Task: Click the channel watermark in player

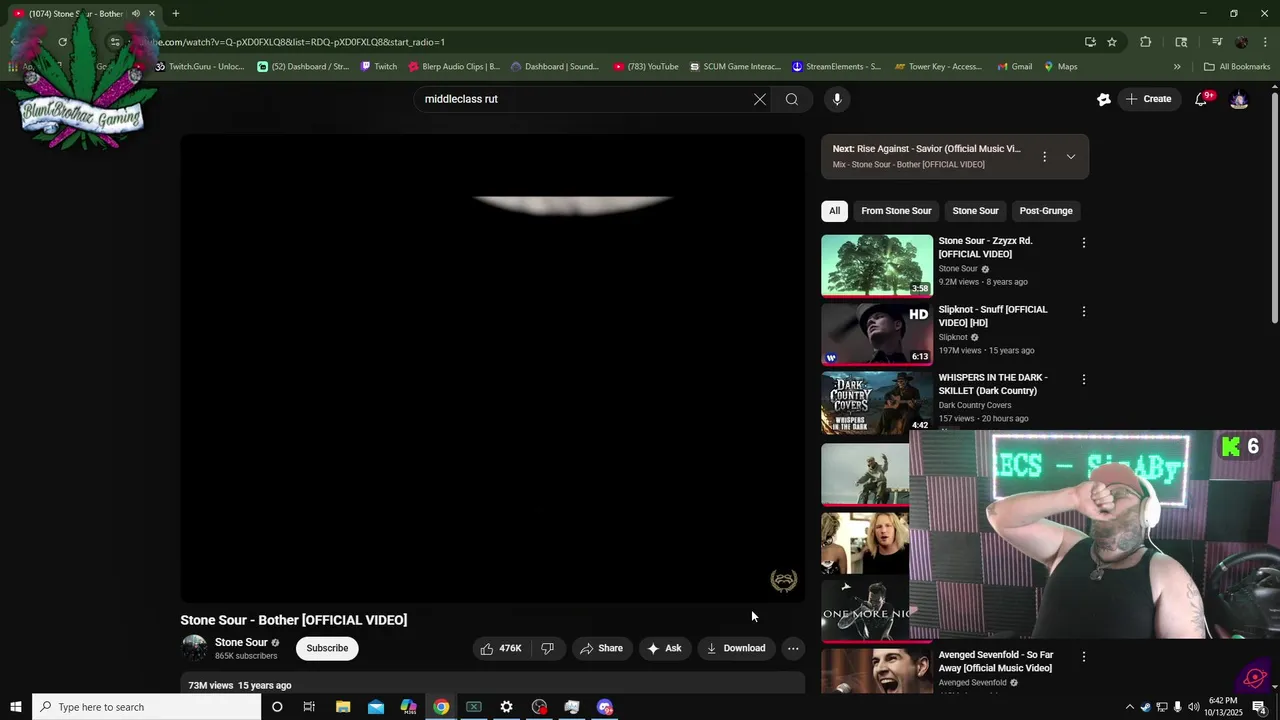Action: tap(783, 581)
